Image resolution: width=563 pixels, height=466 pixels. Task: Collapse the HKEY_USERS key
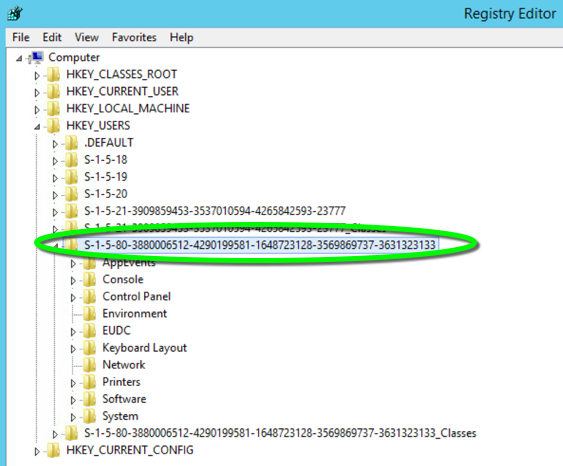[x=37, y=127]
